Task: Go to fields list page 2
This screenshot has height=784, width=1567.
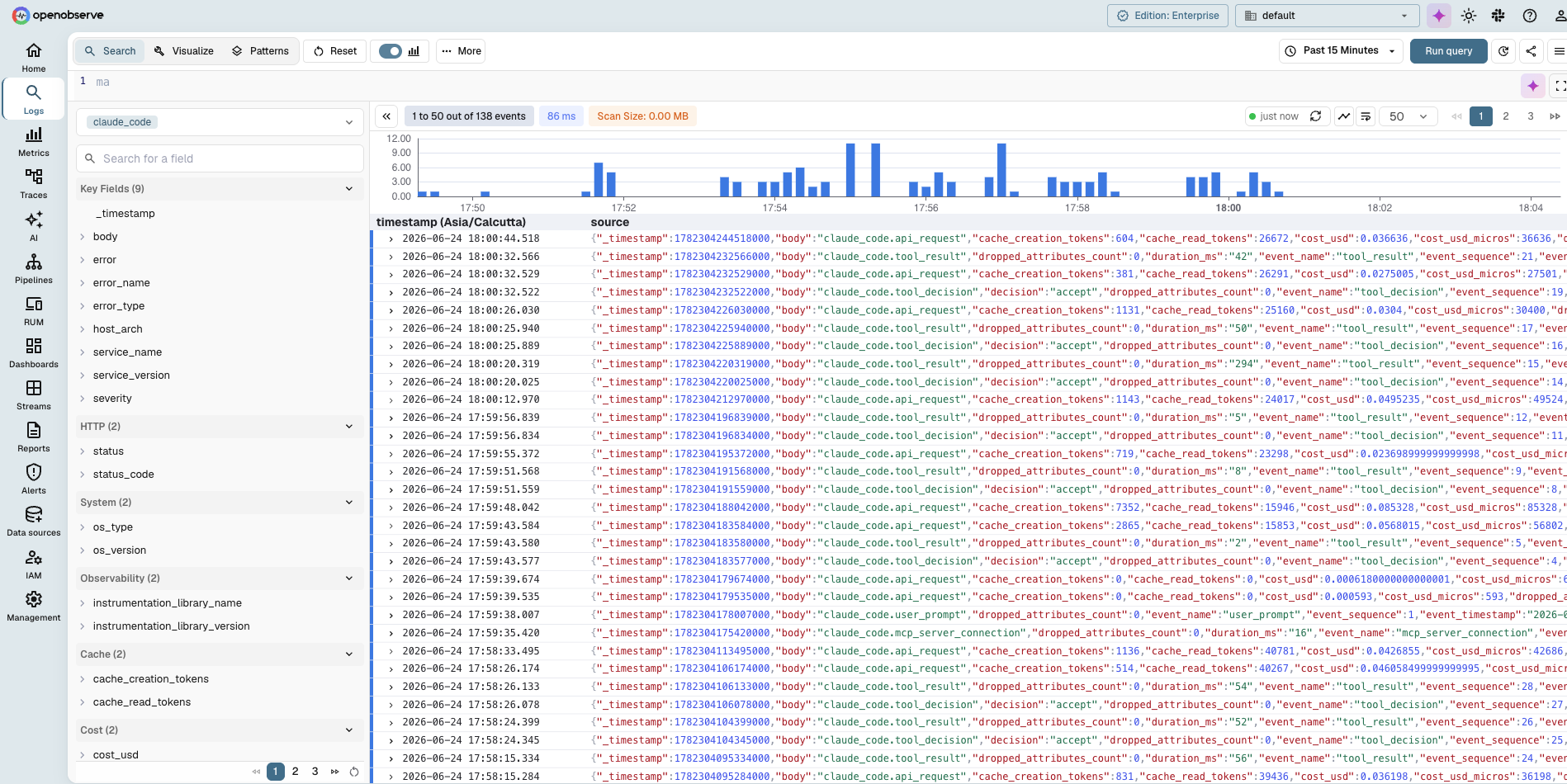Action: point(295,772)
